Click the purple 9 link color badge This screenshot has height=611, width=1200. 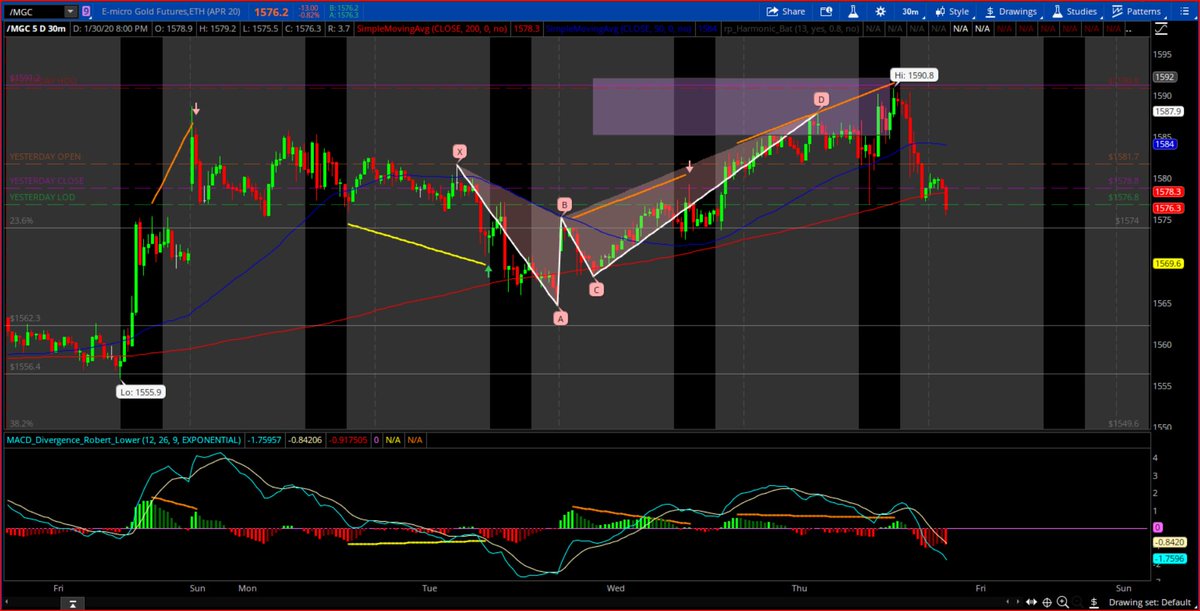pyautogui.click(x=87, y=12)
